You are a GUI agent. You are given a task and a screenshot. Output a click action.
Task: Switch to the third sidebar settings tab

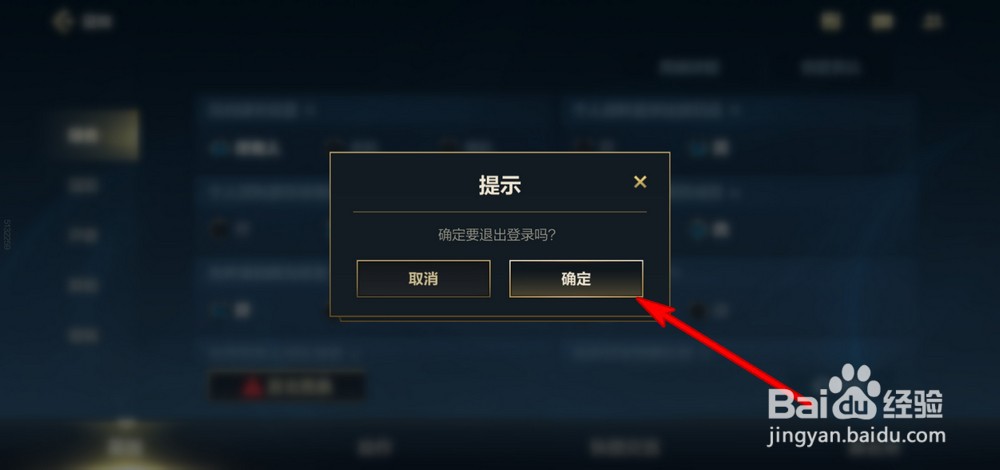click(x=83, y=235)
